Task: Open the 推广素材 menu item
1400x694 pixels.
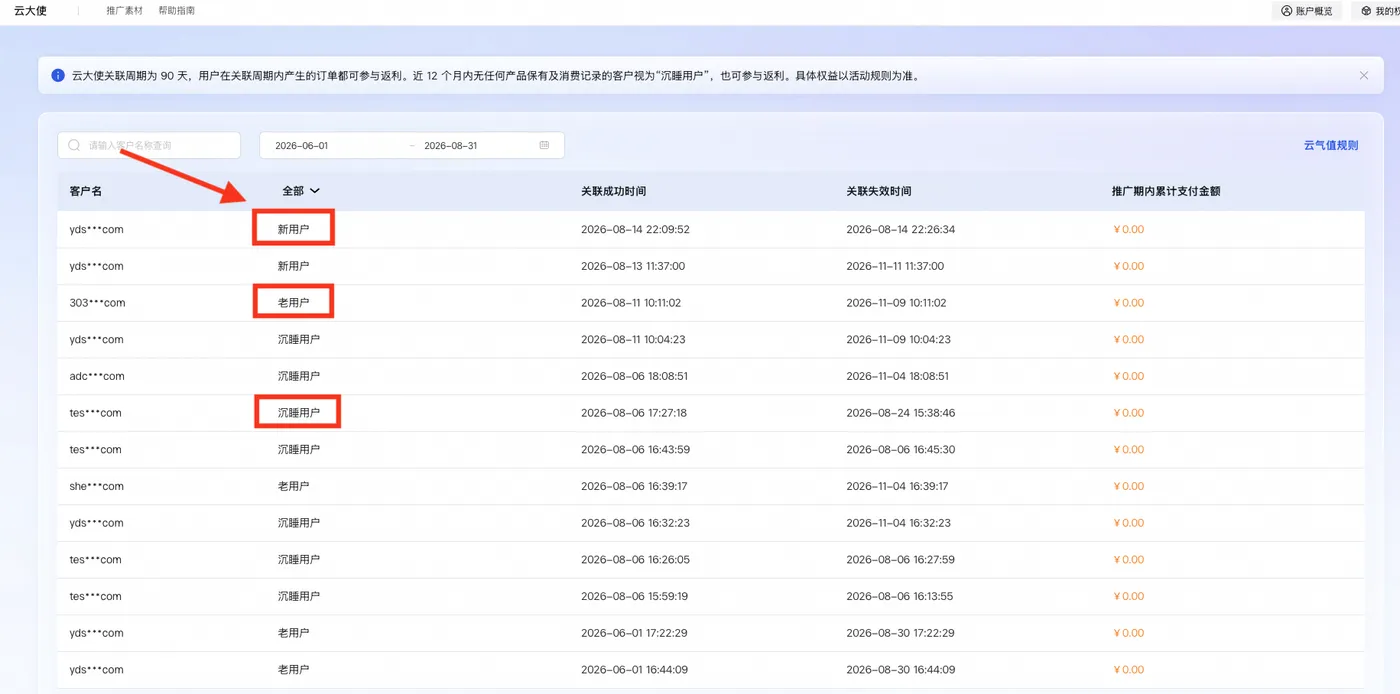Action: [124, 11]
